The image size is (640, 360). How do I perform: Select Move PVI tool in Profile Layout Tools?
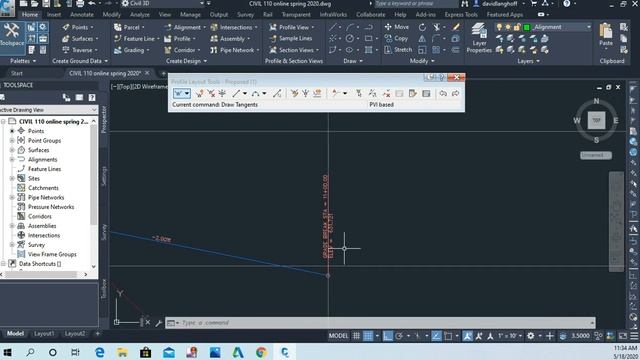click(x=222, y=93)
